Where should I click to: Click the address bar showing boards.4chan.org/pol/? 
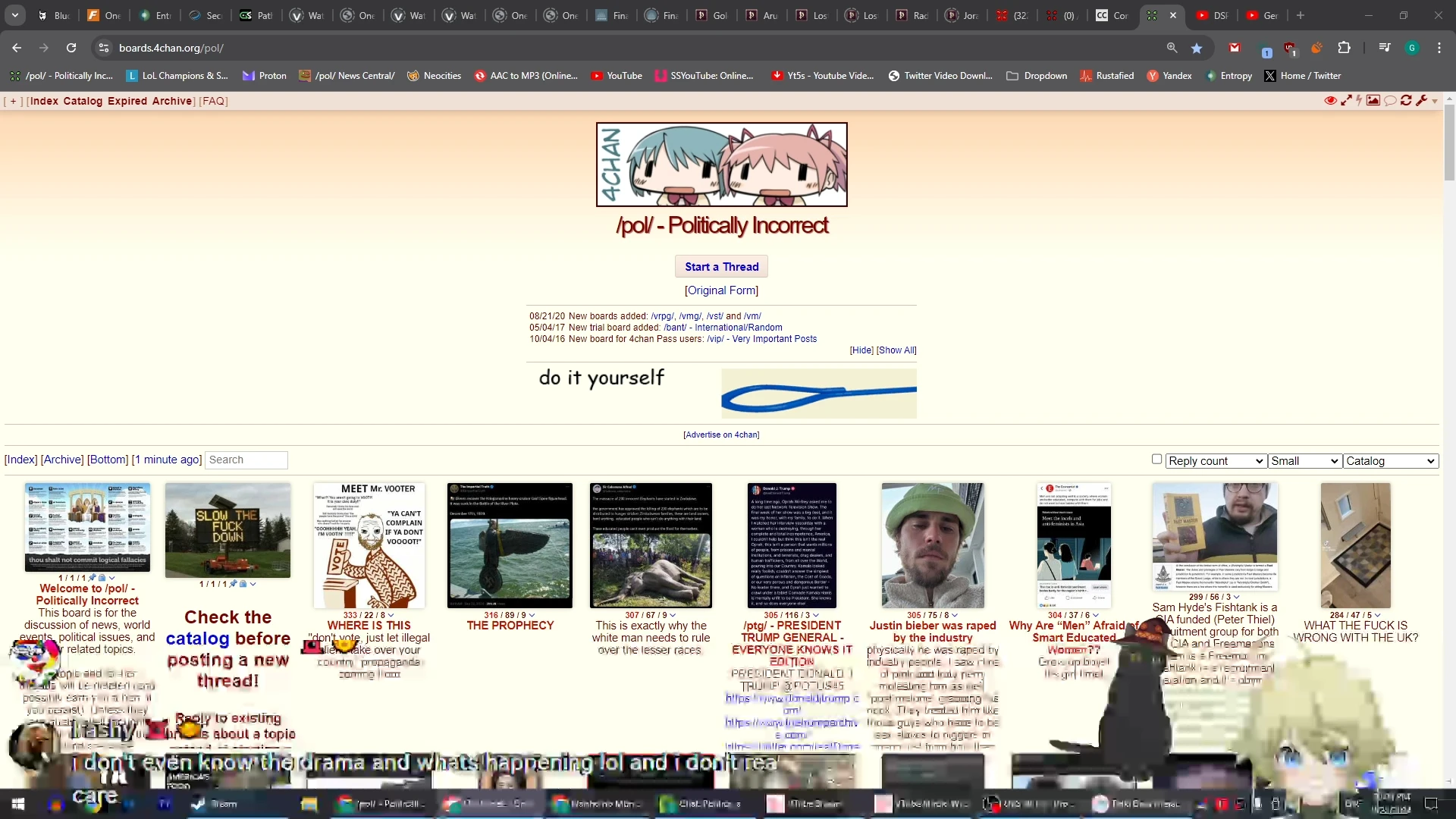pyautogui.click(x=637, y=48)
